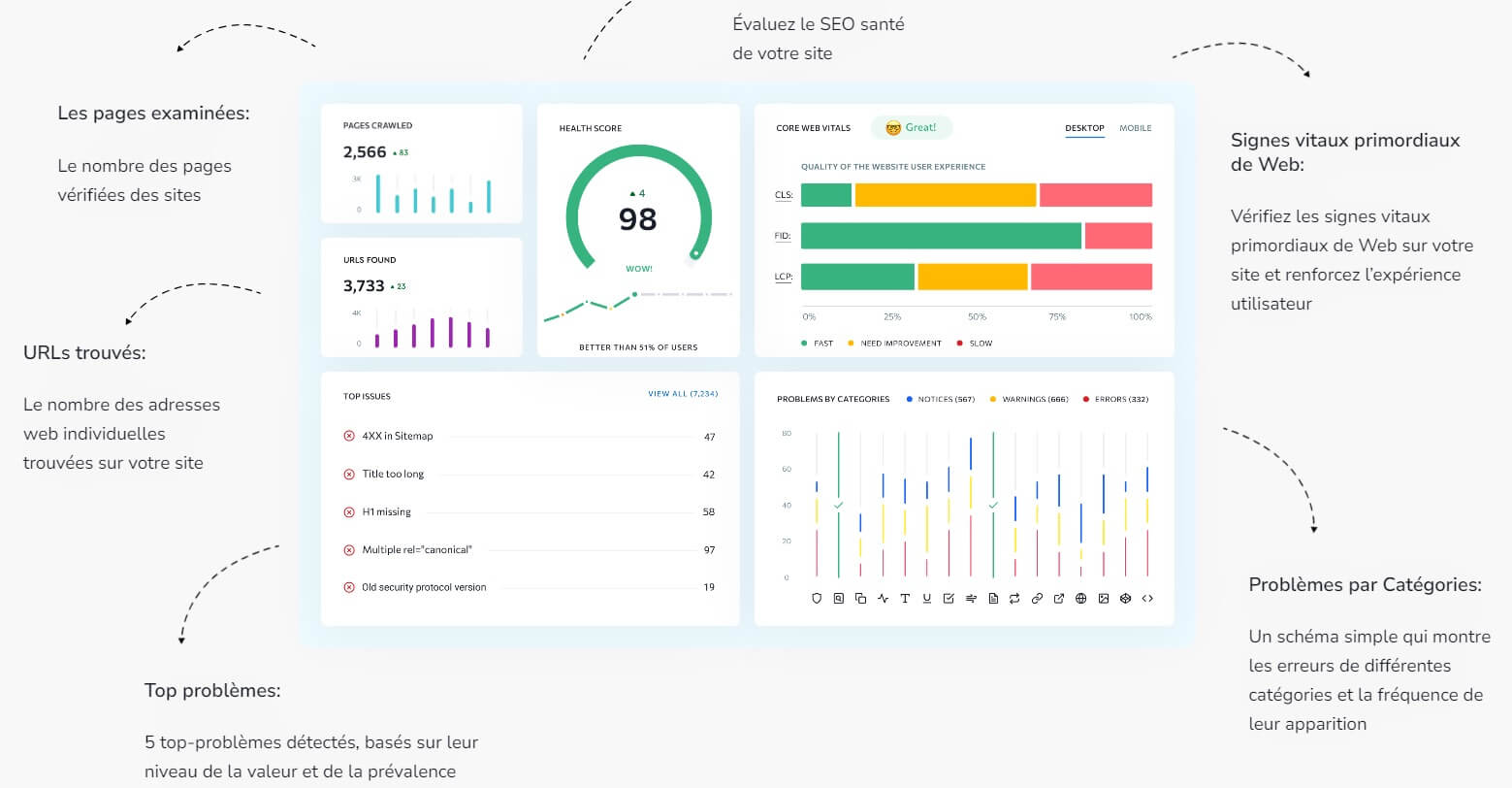This screenshot has height=788, width=1512.
Task: Select the underlined U category icon
Action: [927, 599]
